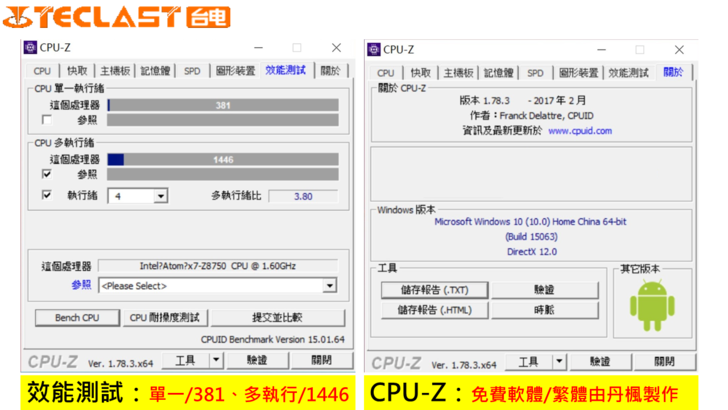Viewport: 728px width, 410px height.
Task: Click CPU-Z app icon in About window title bar
Action: 374,49
